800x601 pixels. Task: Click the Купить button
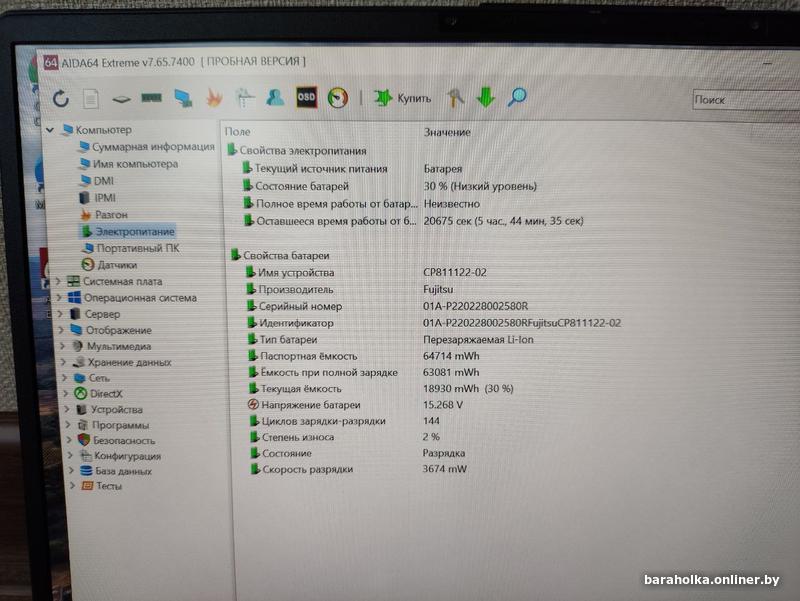click(403, 97)
